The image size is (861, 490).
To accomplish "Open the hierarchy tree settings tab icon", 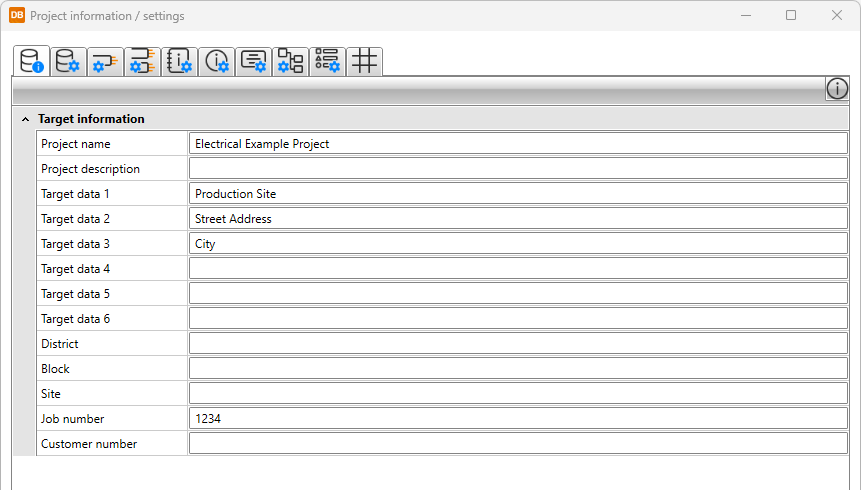I will 290,61.
